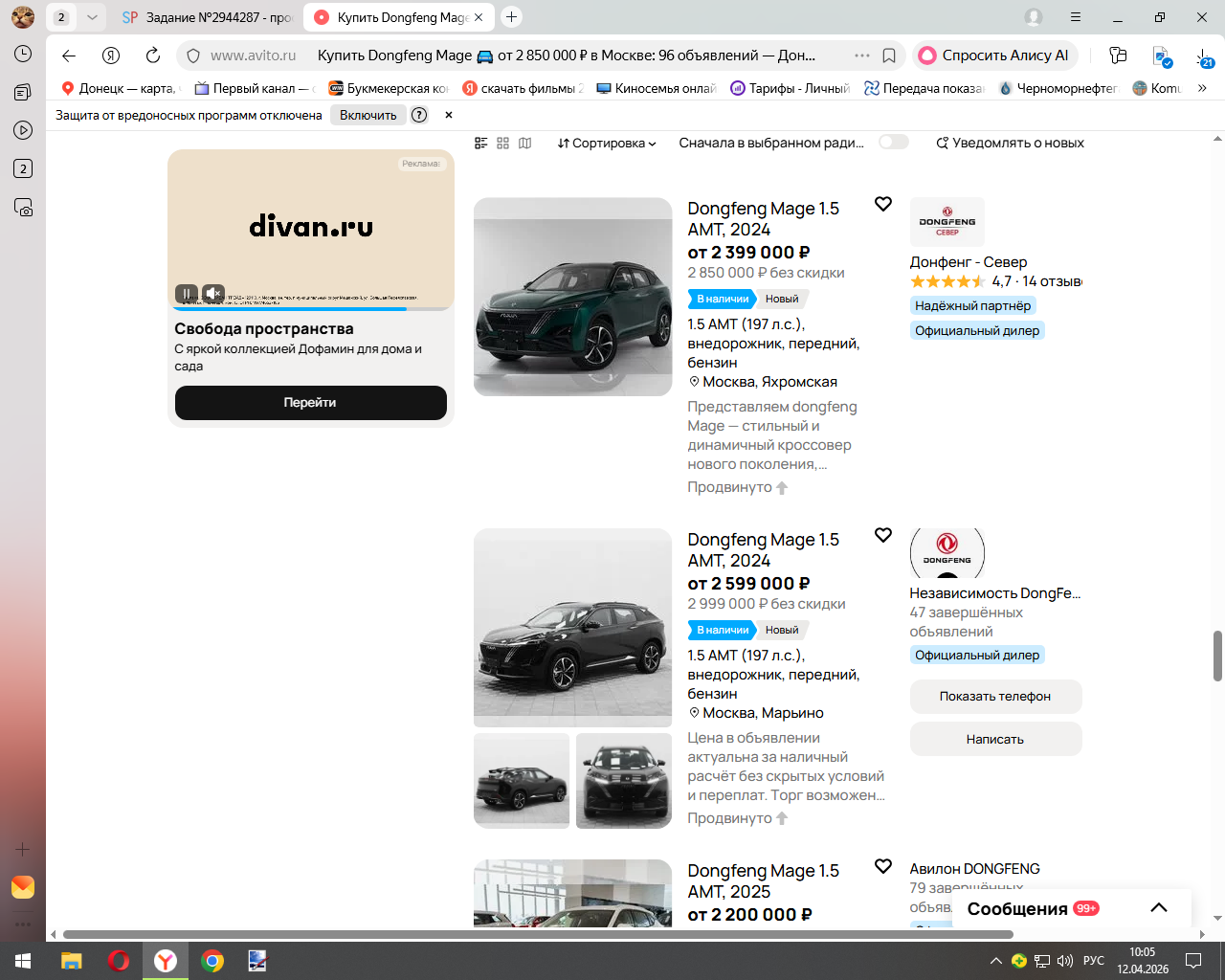Favorite the 2 399 000 ₽ Dongfeng Mage listing
1225x980 pixels.
(883, 204)
